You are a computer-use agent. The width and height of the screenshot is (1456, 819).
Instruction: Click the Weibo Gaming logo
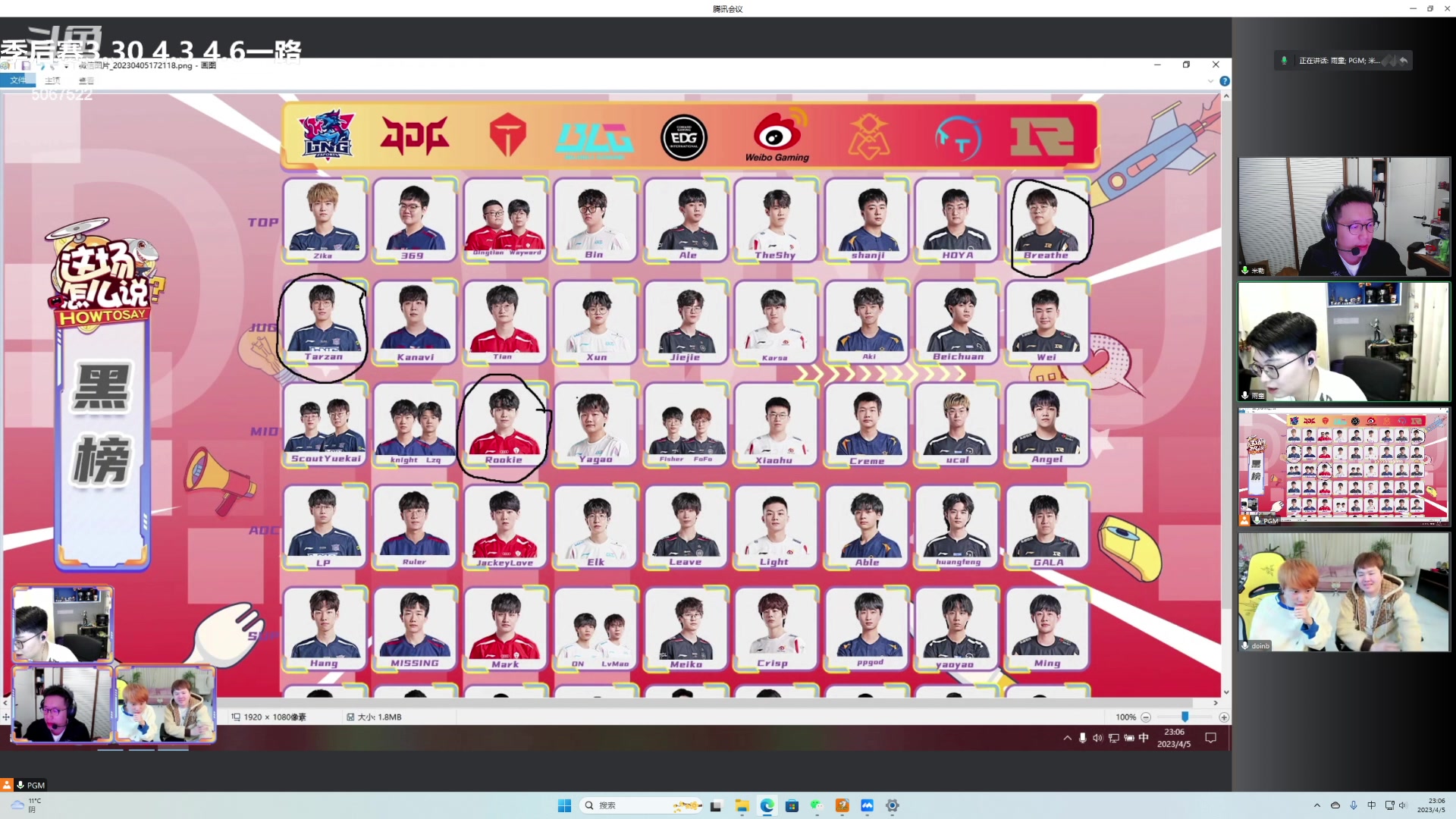point(777,136)
